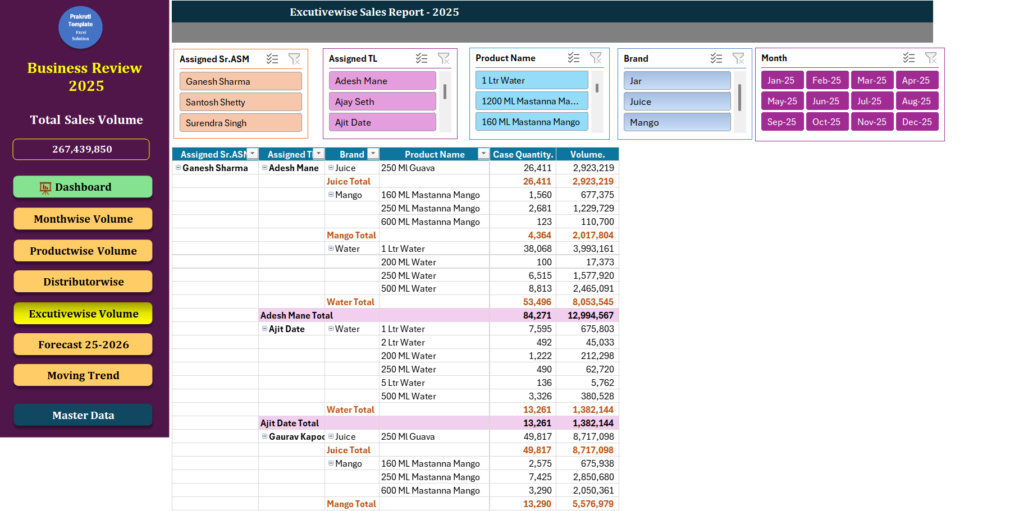Filter month Nov-25

point(872,122)
